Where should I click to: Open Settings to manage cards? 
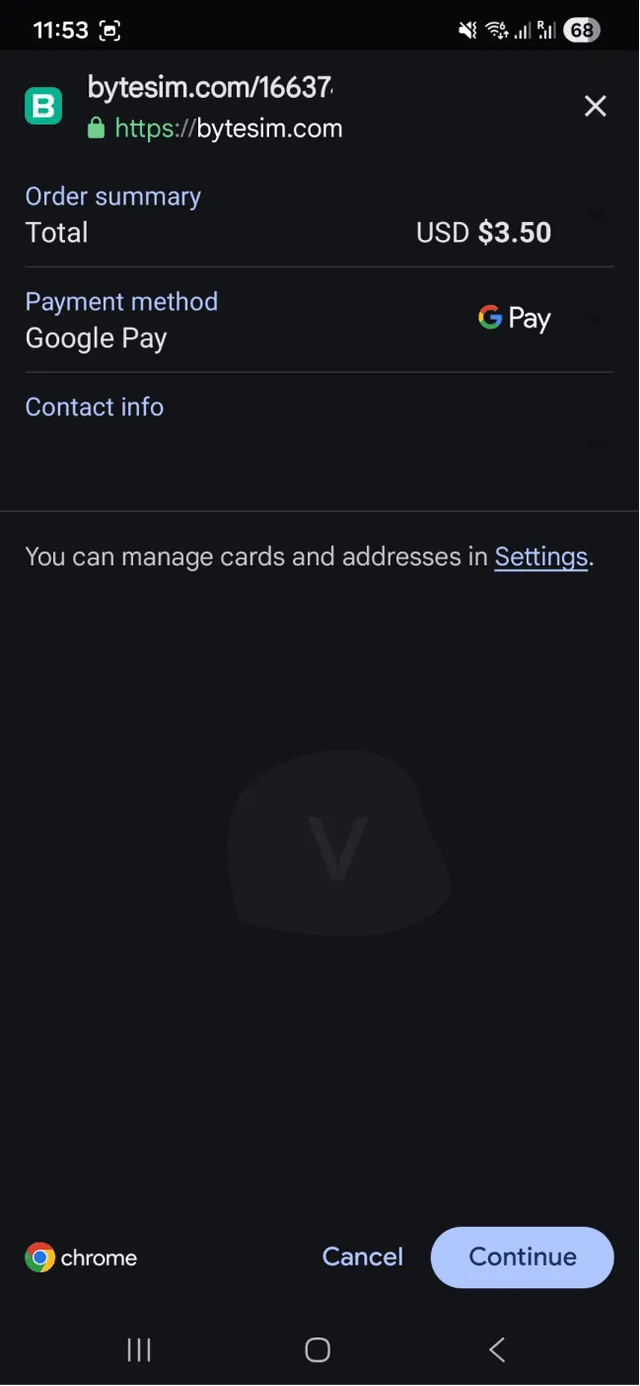tap(540, 557)
